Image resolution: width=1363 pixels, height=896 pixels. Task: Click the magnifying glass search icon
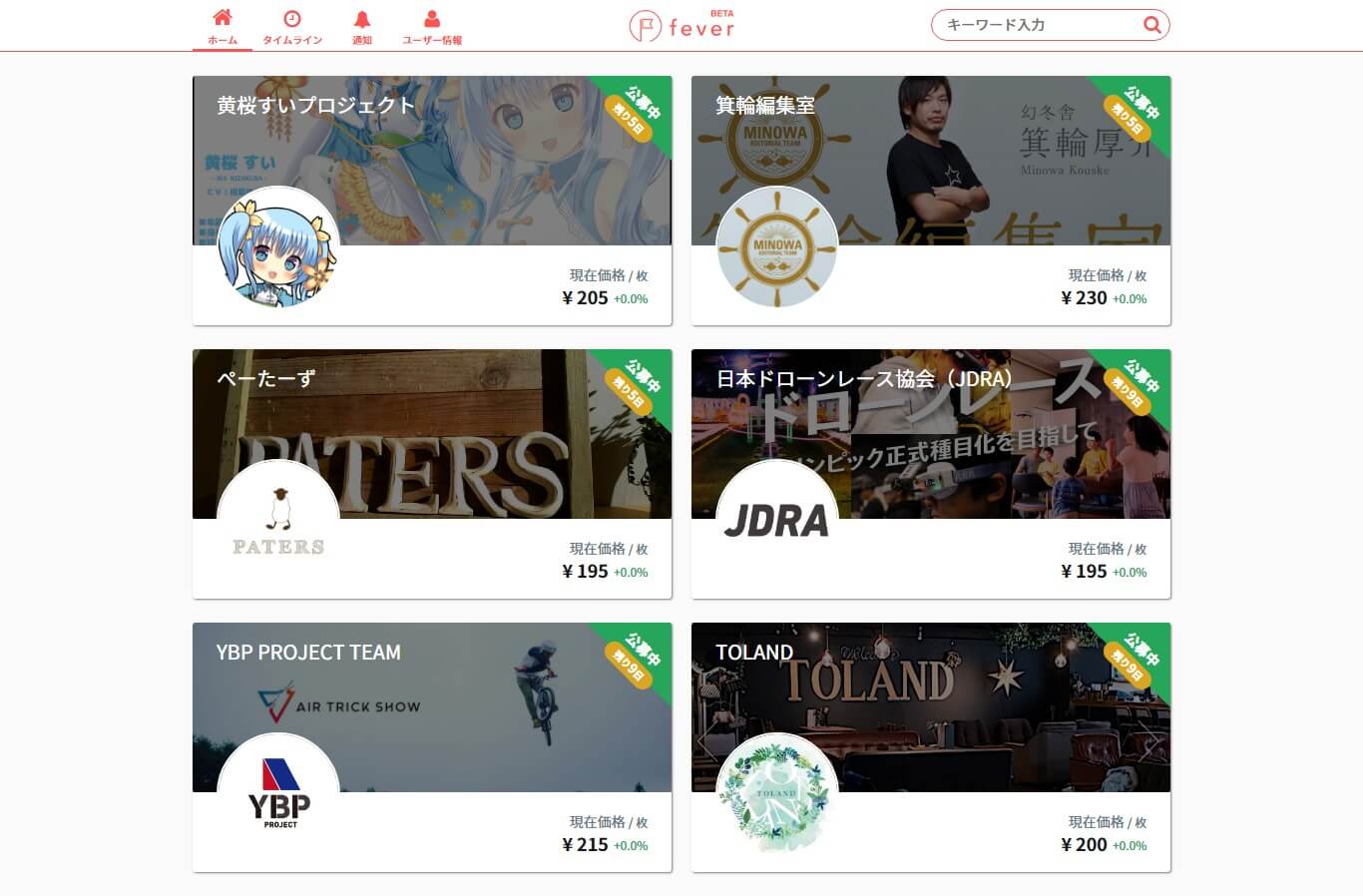coord(1151,25)
